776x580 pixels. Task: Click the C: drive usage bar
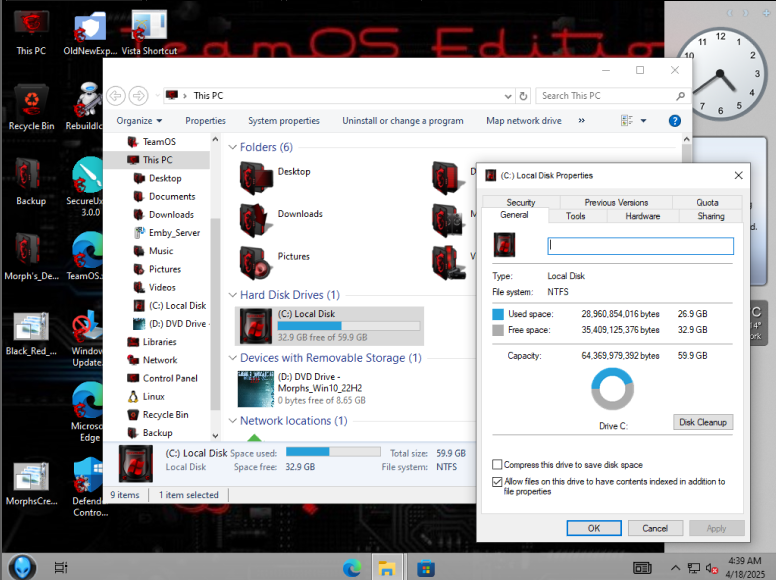[x=349, y=326]
